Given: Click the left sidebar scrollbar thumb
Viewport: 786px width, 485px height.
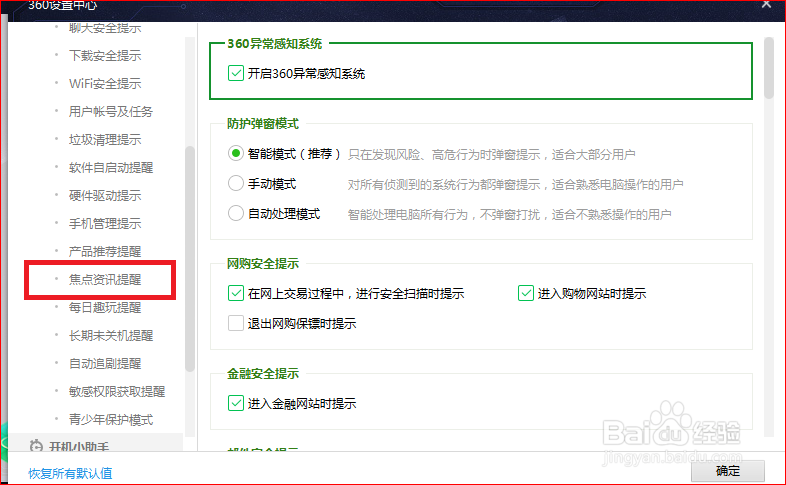Looking at the screenshot, I should coord(189,258).
